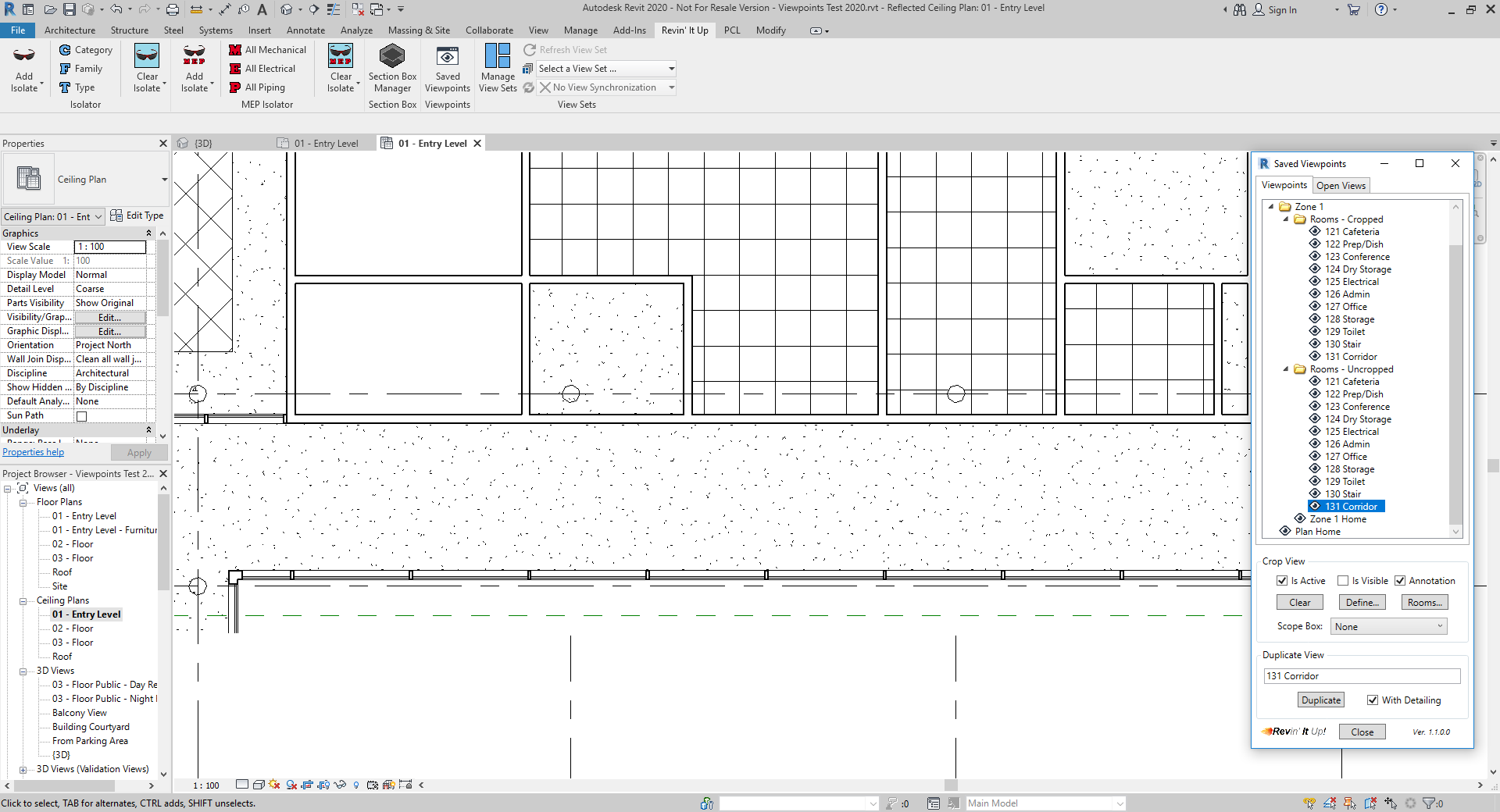Open the File menu
The width and height of the screenshot is (1500, 812).
click(x=18, y=30)
